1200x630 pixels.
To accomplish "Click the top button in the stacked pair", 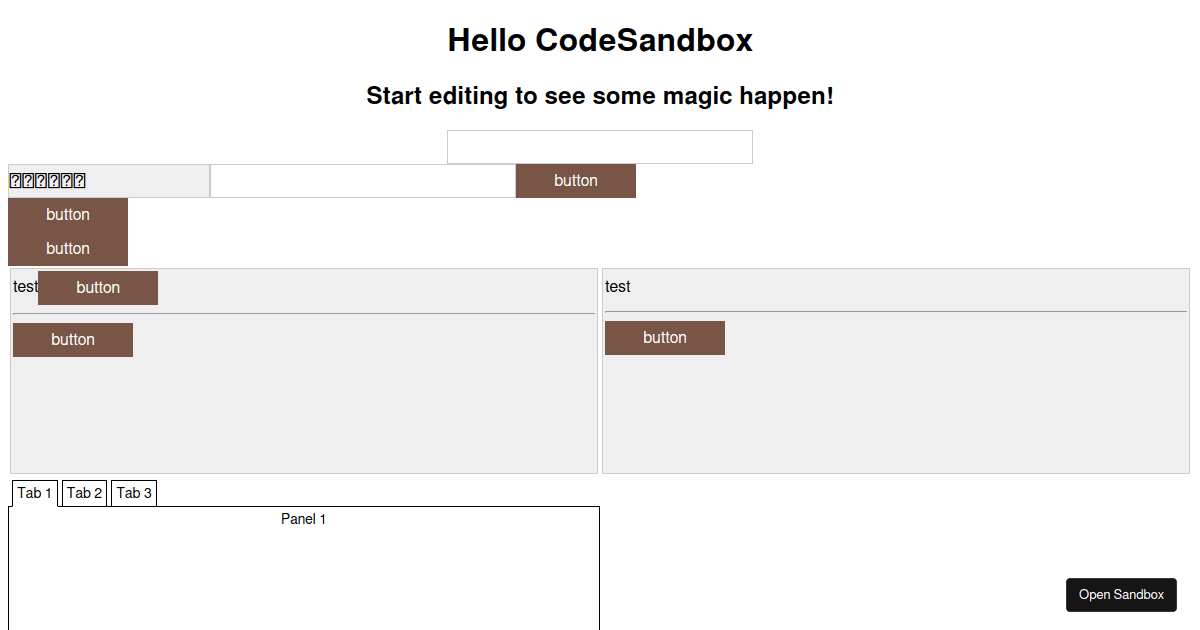I will (x=68, y=214).
